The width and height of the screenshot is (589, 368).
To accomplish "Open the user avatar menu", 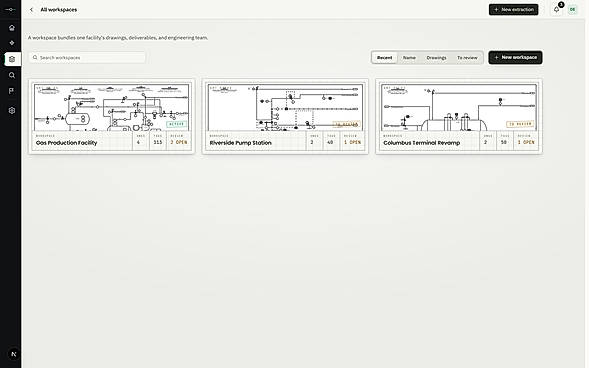I will click(572, 9).
